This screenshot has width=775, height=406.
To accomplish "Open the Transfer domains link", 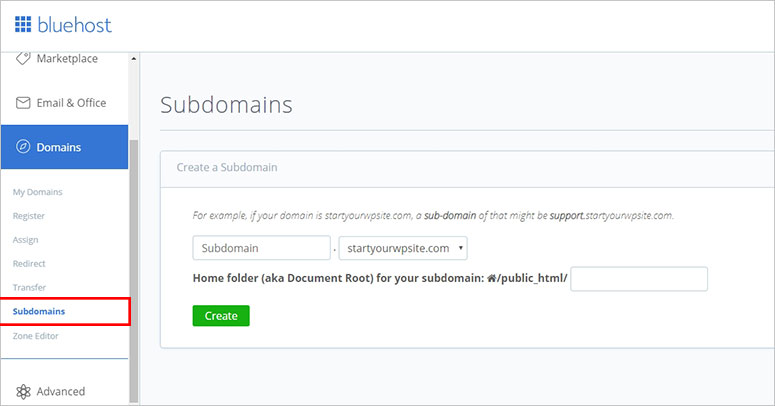I will (x=29, y=287).
